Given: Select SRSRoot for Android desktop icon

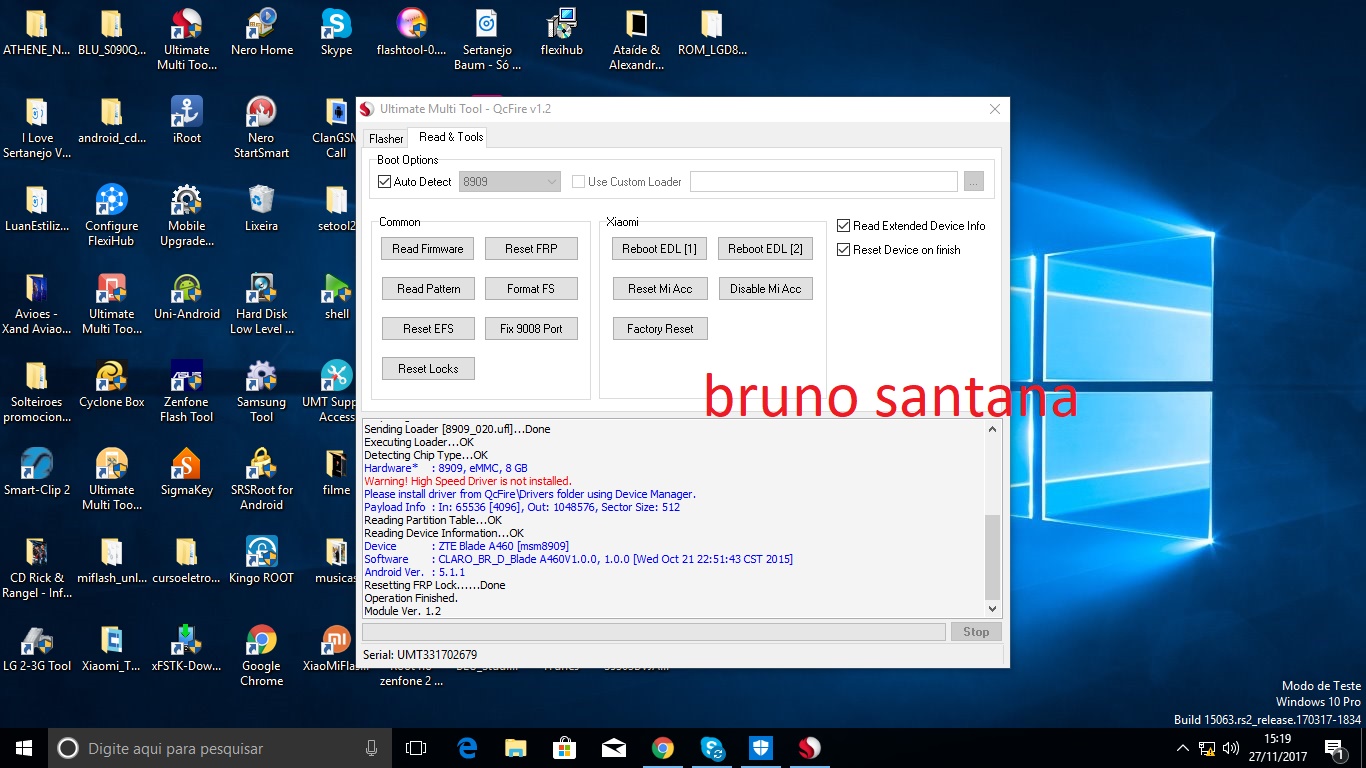Looking at the screenshot, I should tap(262, 480).
